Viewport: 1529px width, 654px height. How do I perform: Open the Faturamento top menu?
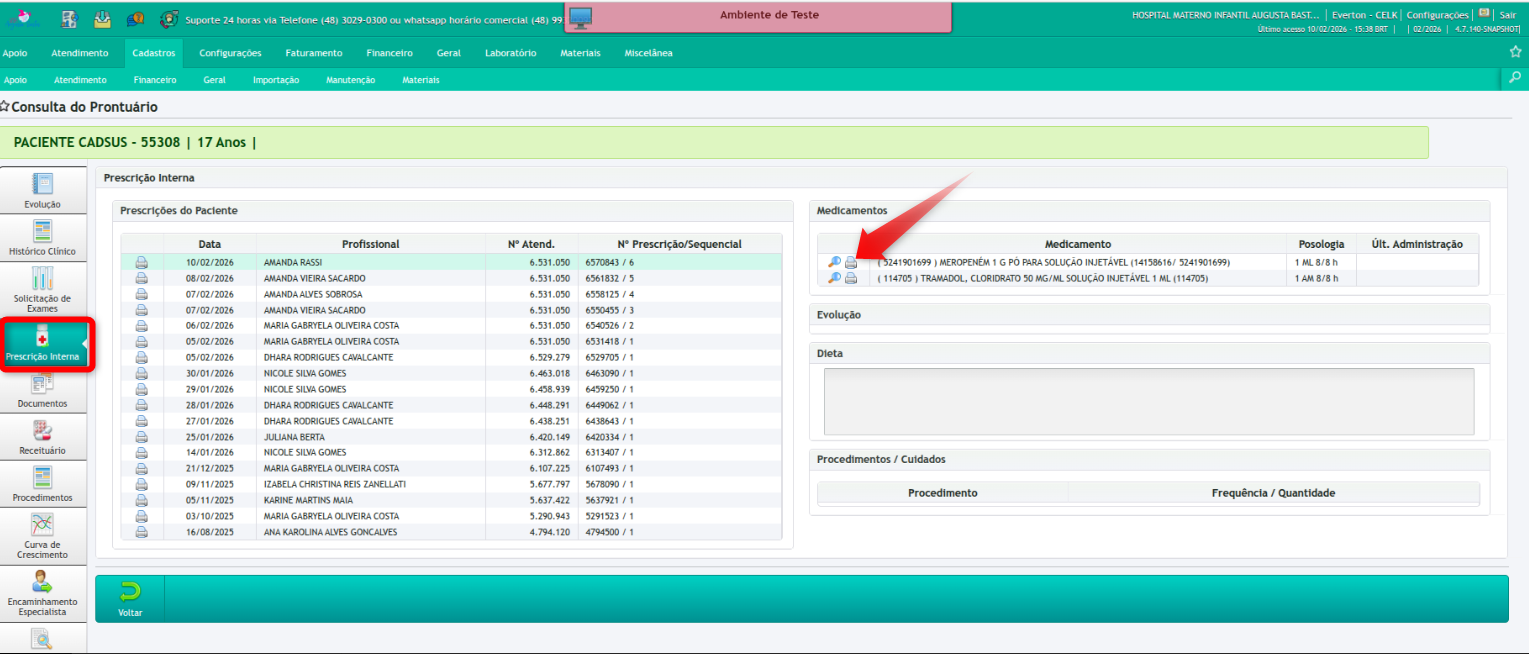point(313,53)
